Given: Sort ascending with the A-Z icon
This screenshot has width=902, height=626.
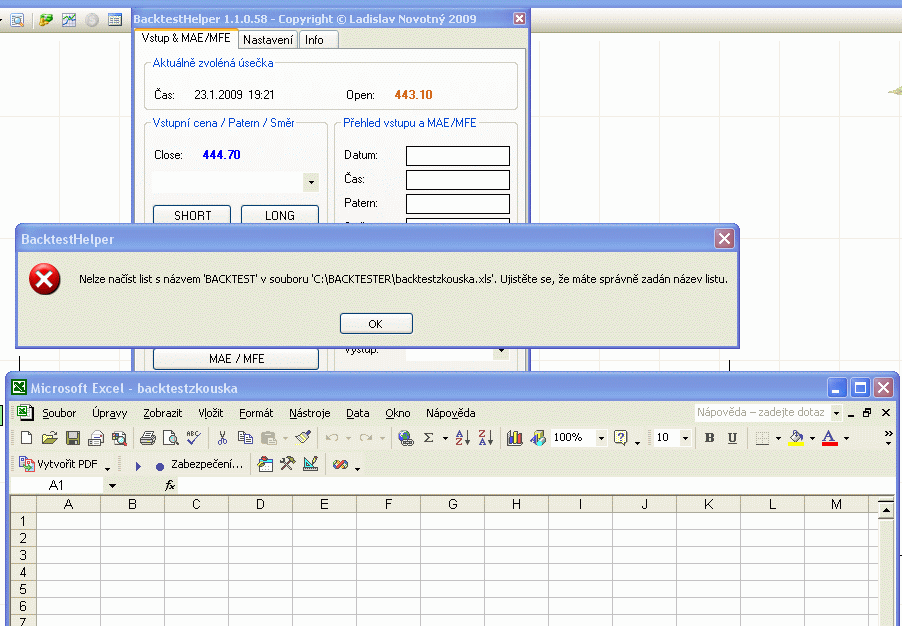Looking at the screenshot, I should pos(461,438).
